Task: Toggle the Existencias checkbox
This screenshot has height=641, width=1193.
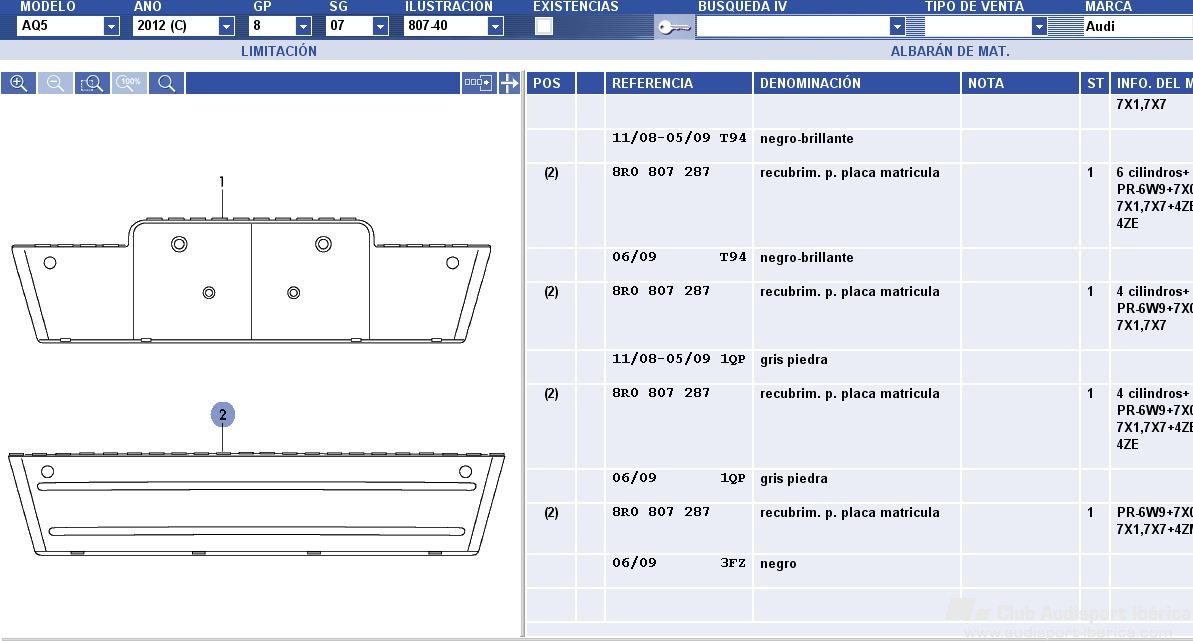Action: 544,26
